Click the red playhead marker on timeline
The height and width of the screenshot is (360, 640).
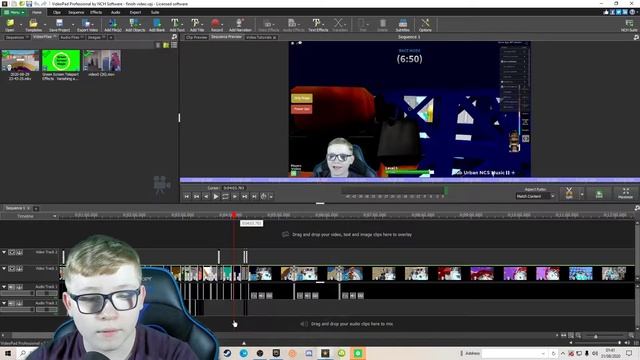[x=234, y=215]
